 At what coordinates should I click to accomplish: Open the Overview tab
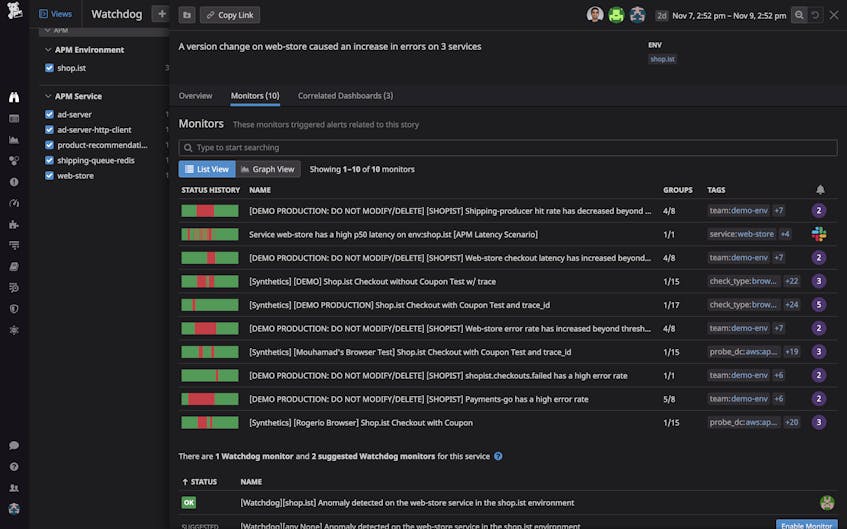[x=196, y=96]
